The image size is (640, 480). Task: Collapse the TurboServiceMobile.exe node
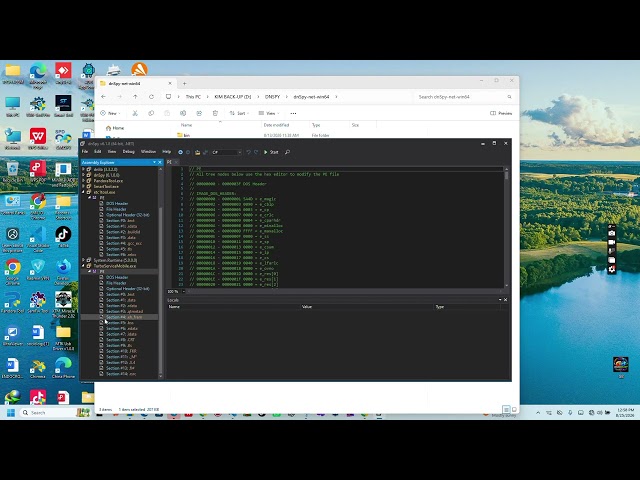coord(84,266)
